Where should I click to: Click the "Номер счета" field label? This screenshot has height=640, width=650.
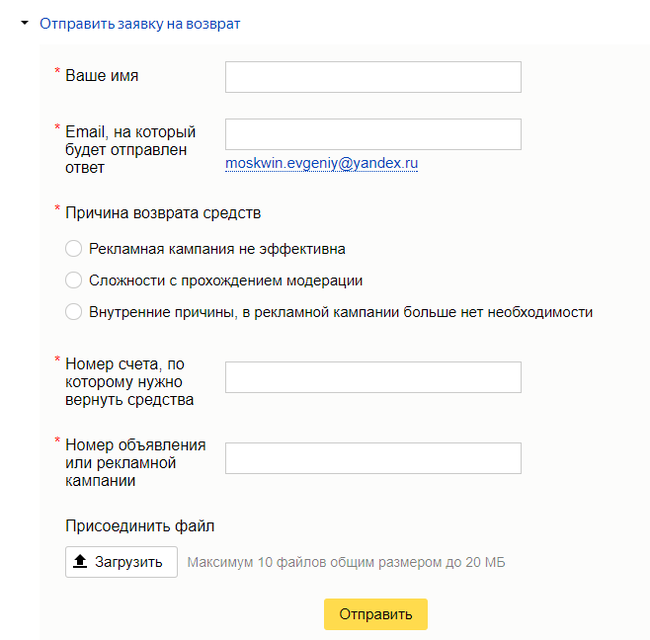[130, 380]
